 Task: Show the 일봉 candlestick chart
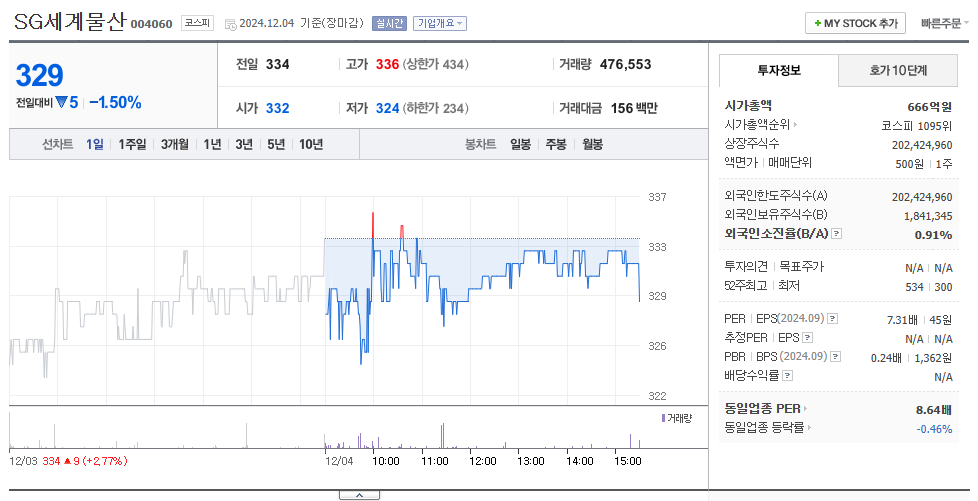(x=520, y=144)
